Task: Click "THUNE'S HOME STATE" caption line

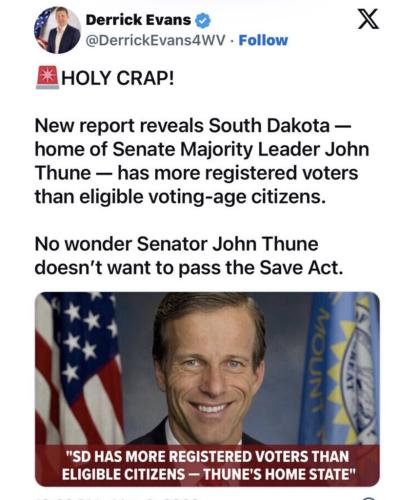Action: pyautogui.click(x=279, y=475)
